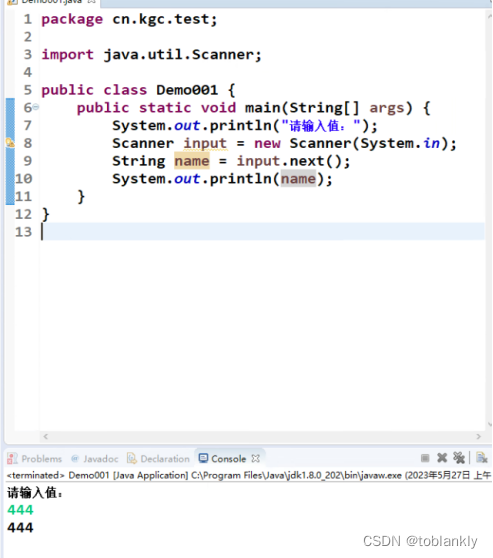Click console prompt text '请输入值:'
This screenshot has width=493, height=558.
coord(35,493)
